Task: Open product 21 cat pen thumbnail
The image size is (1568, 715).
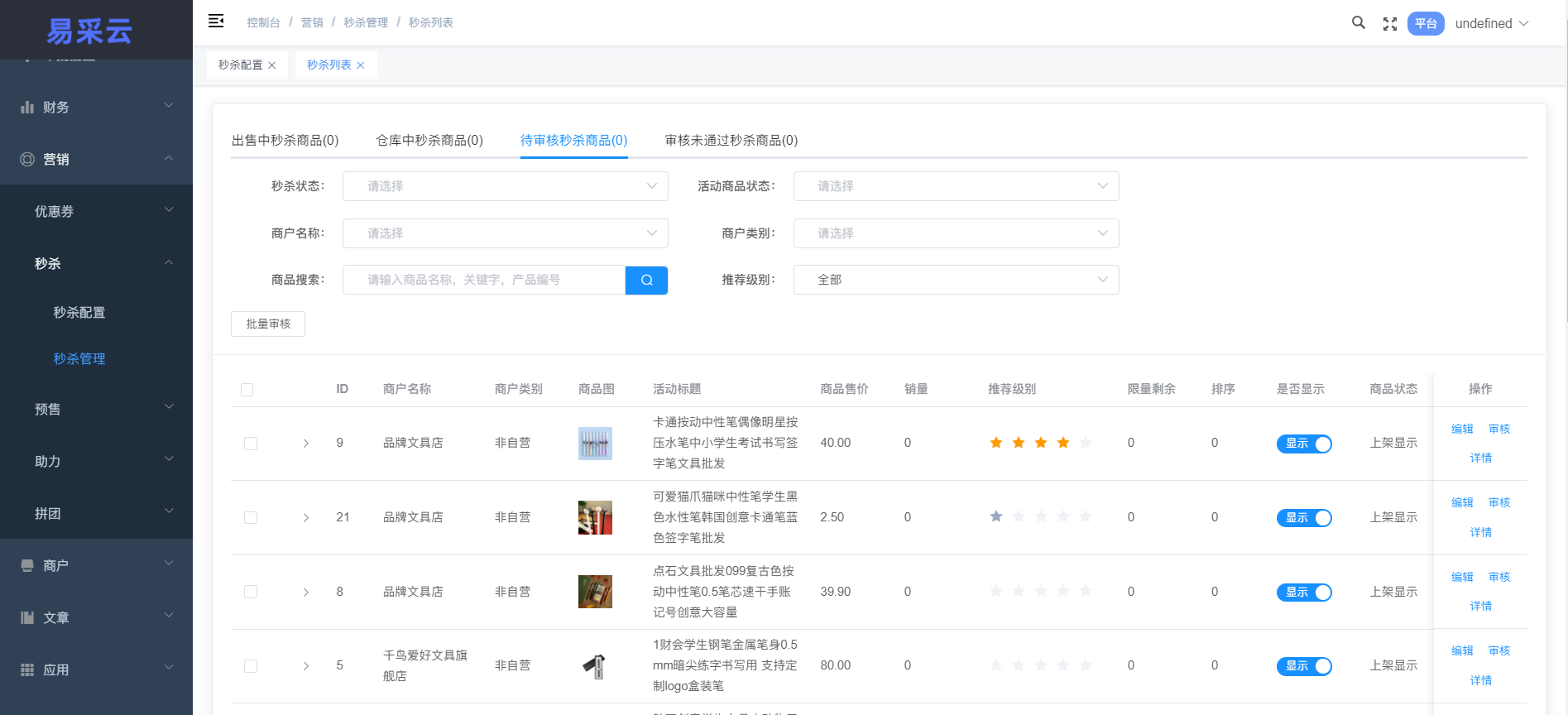Action: coord(595,517)
